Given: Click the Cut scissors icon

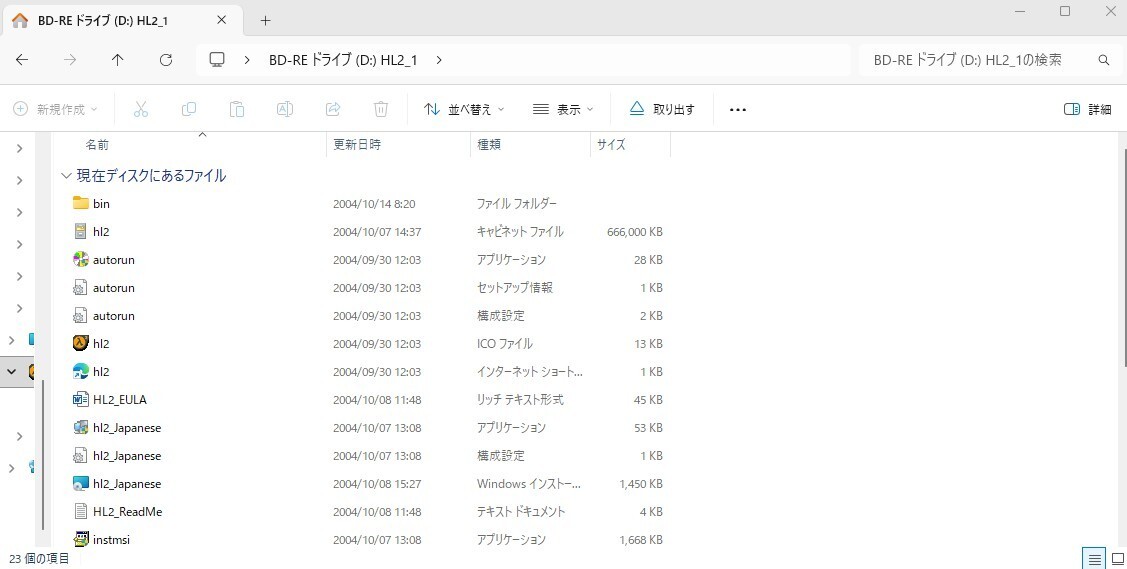Looking at the screenshot, I should pyautogui.click(x=141, y=109).
